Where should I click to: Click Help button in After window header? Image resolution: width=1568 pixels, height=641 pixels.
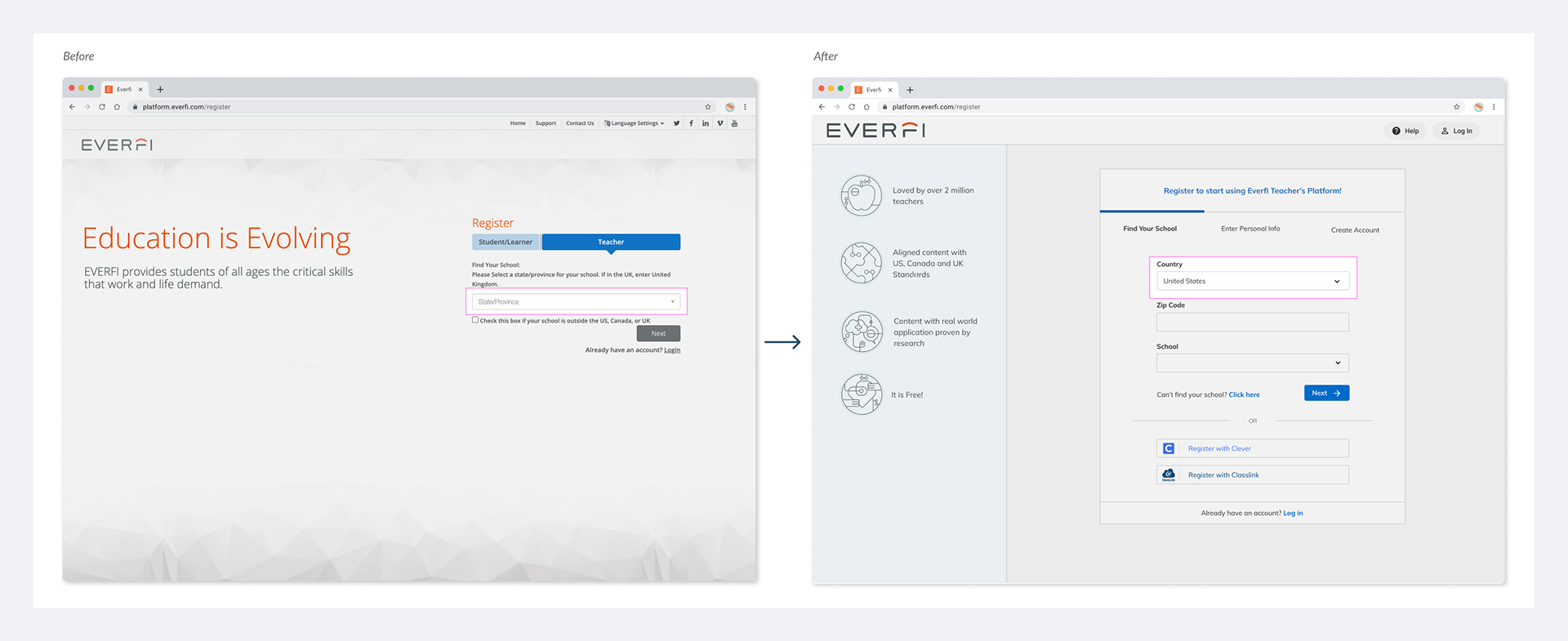tap(1405, 131)
